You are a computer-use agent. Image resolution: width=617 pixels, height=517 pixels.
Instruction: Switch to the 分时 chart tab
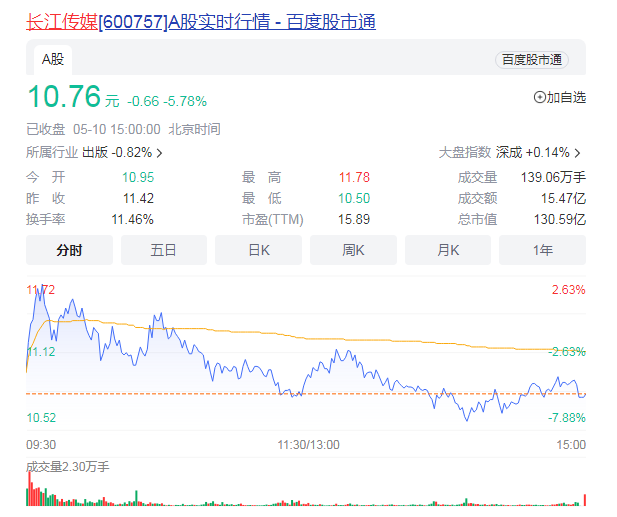tap(69, 250)
